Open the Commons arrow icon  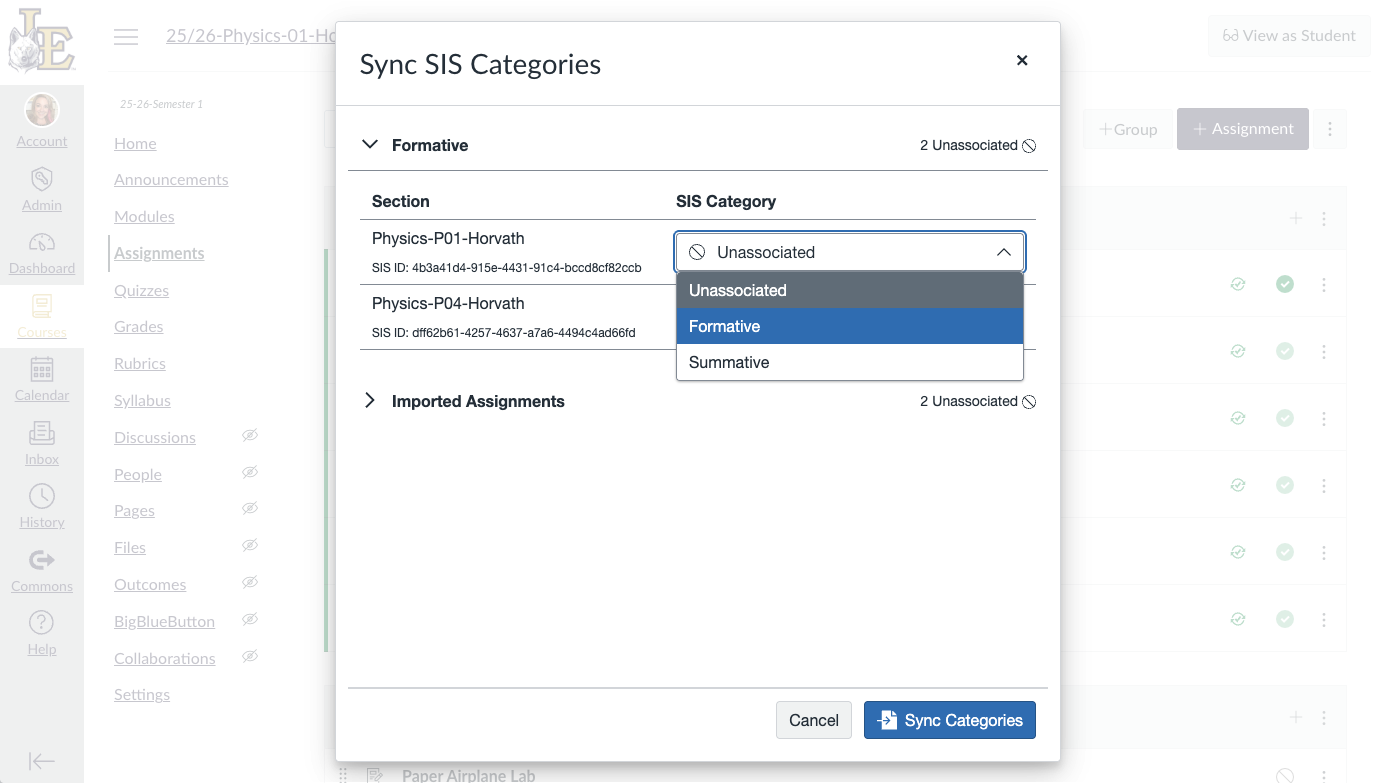42,560
